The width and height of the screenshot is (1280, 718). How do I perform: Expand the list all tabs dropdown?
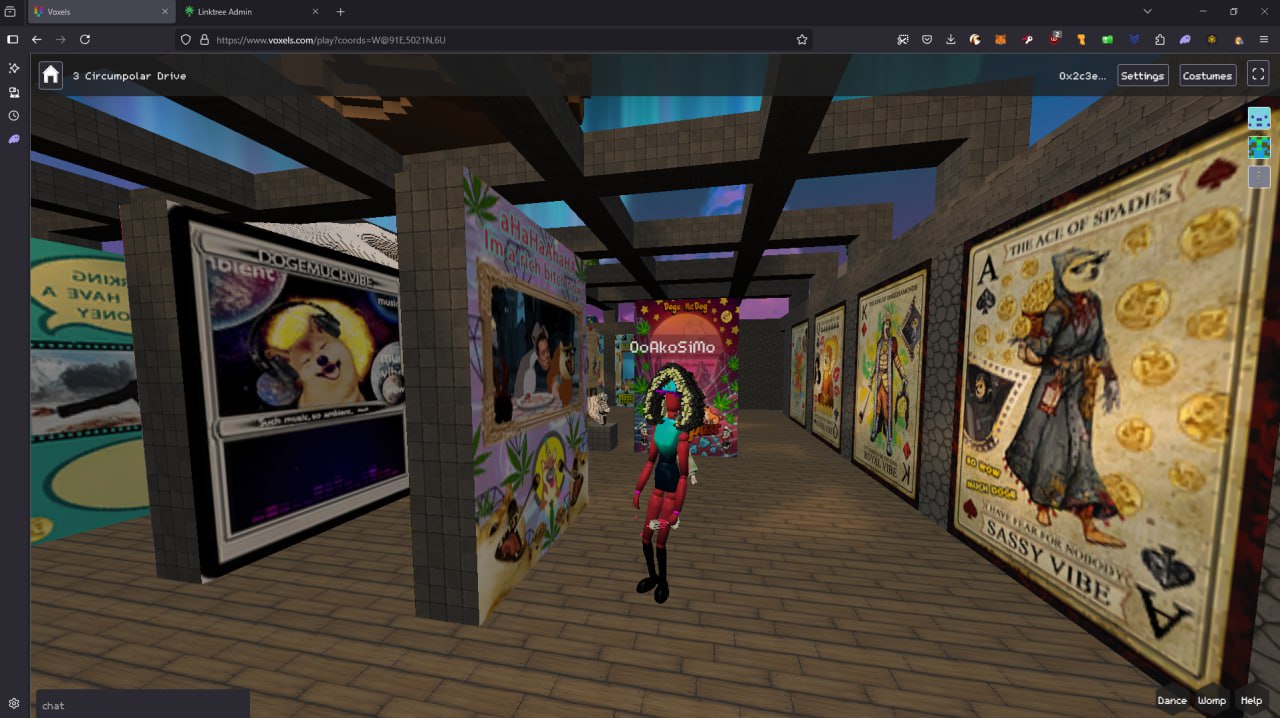point(1147,12)
